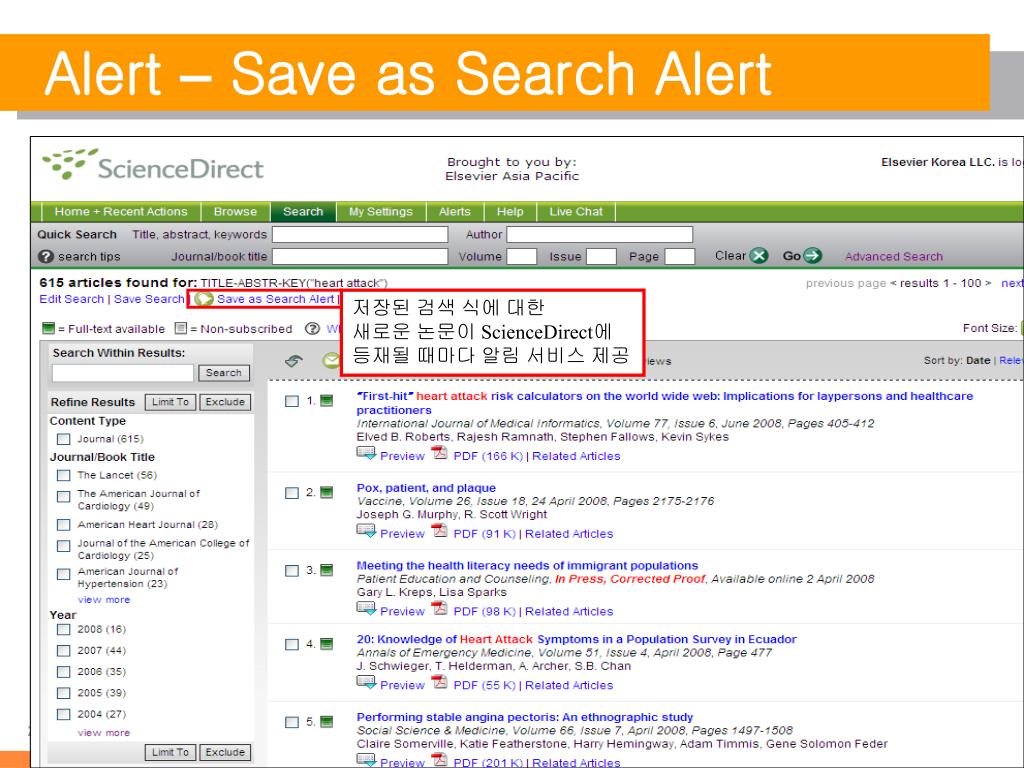This screenshot has height=768, width=1024.
Task: Check American Heart Journal (28) filter
Action: (63, 525)
